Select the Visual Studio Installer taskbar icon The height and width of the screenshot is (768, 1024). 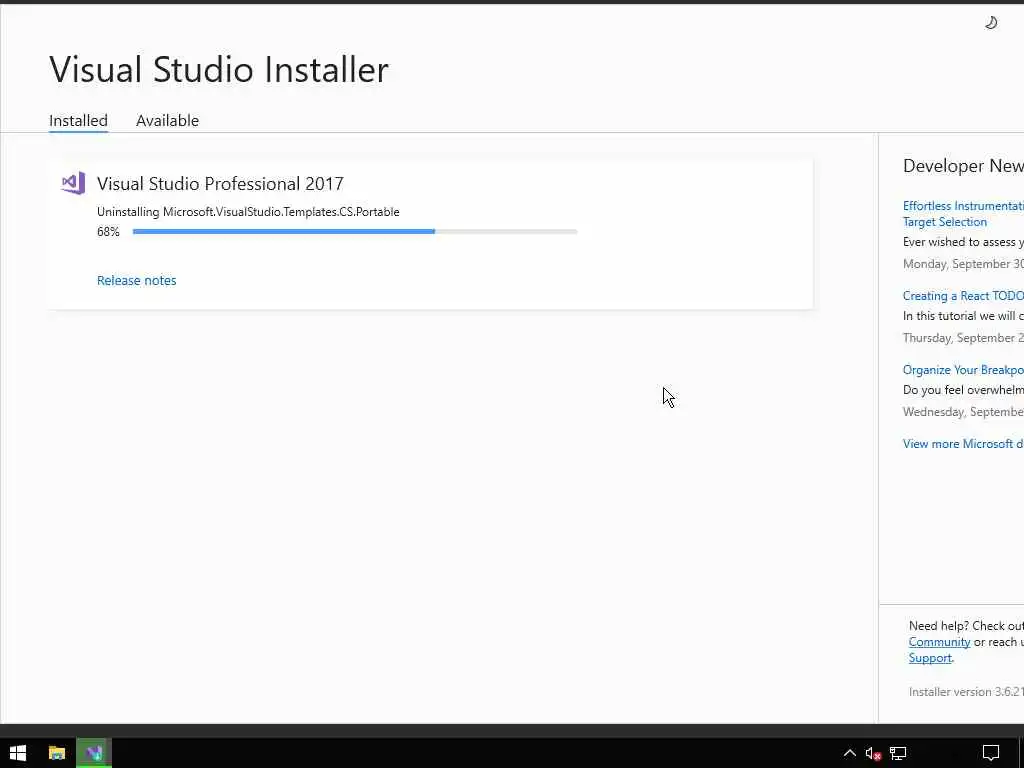[x=94, y=753]
